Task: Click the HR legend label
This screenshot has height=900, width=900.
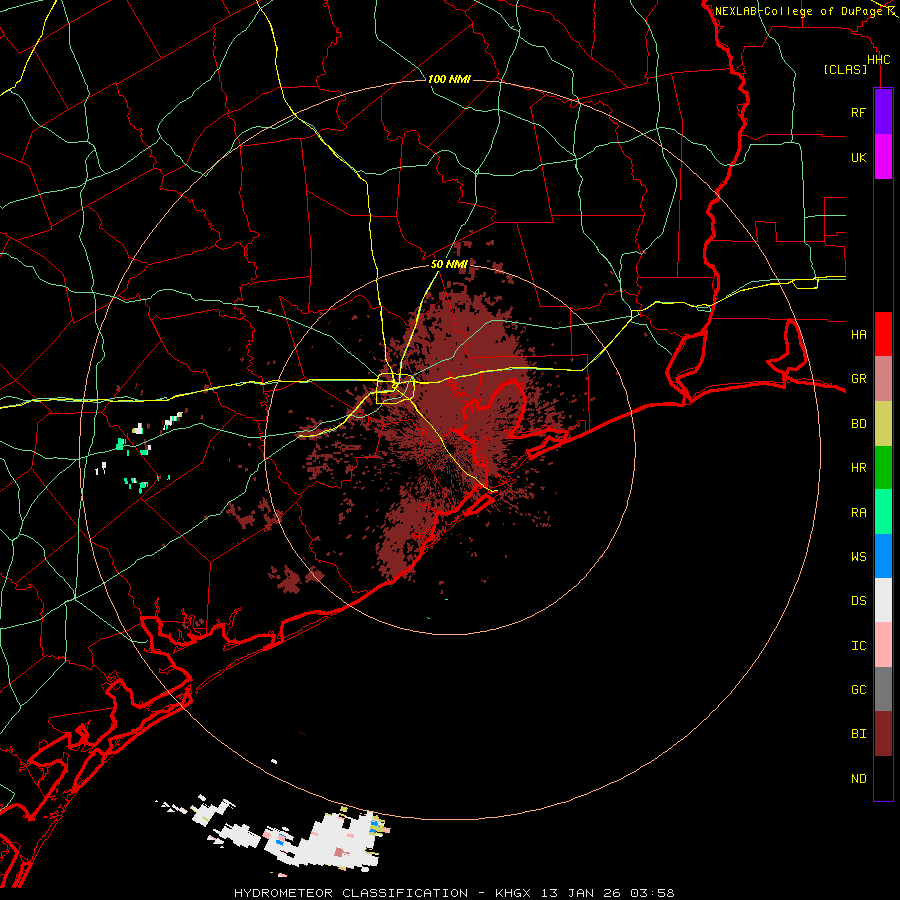Action: pos(858,468)
